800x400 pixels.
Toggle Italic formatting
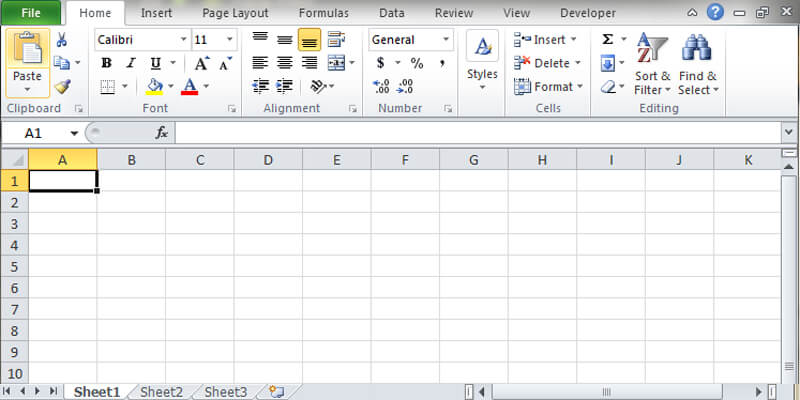(131, 63)
